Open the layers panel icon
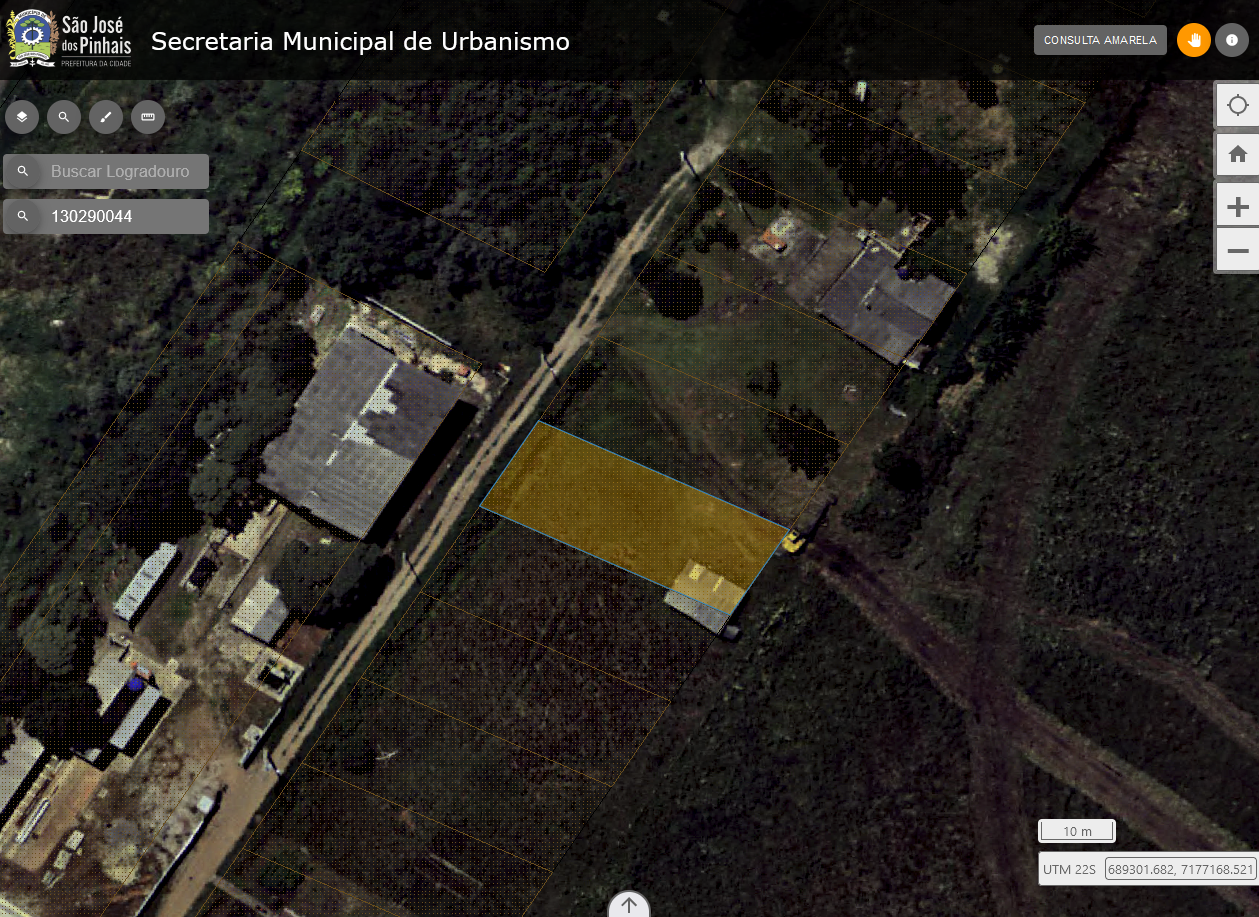 tap(22, 117)
